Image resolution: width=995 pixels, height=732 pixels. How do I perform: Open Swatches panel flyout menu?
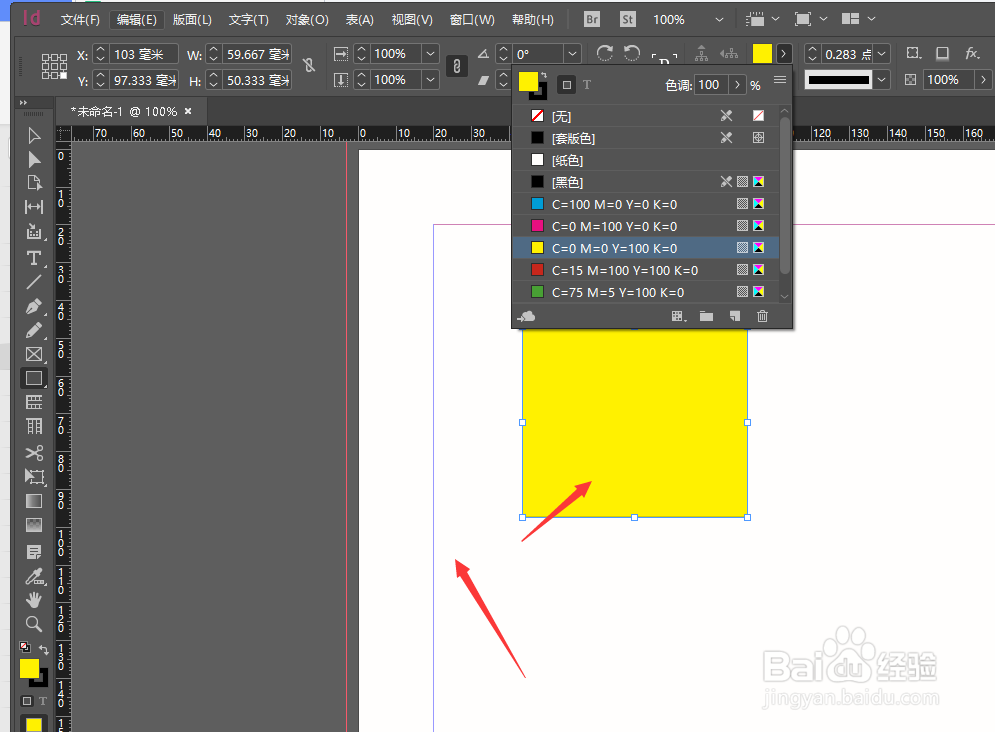(x=780, y=80)
